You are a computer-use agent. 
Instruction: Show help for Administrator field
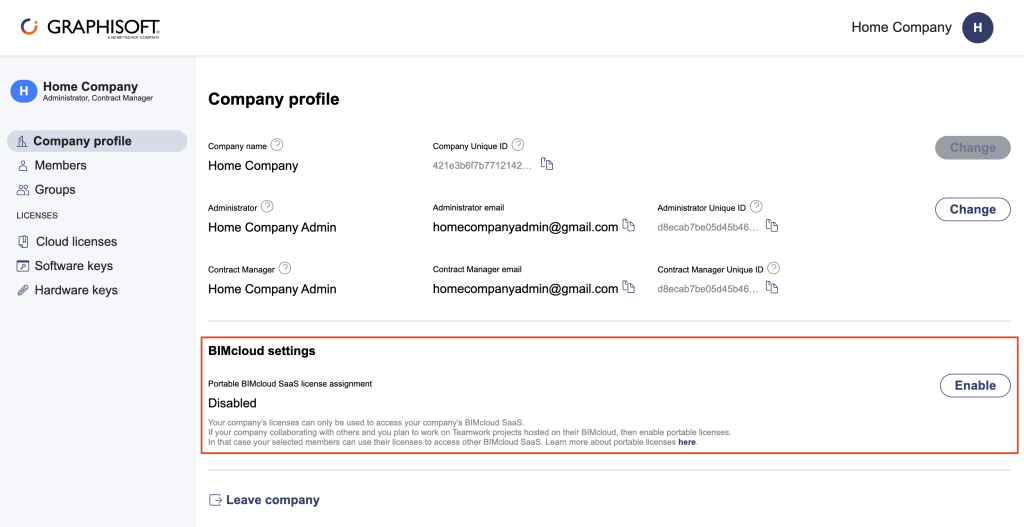click(267, 207)
